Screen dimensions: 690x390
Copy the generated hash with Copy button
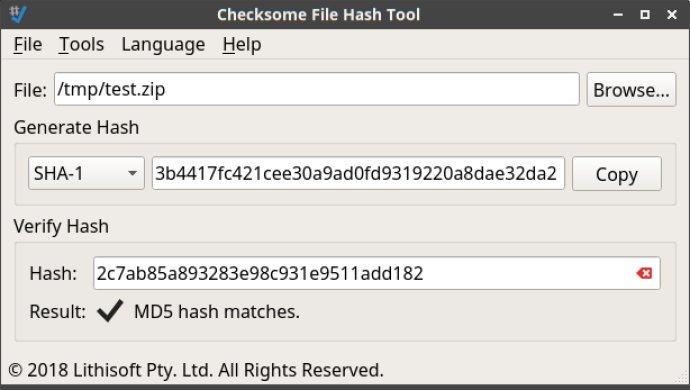tap(617, 174)
